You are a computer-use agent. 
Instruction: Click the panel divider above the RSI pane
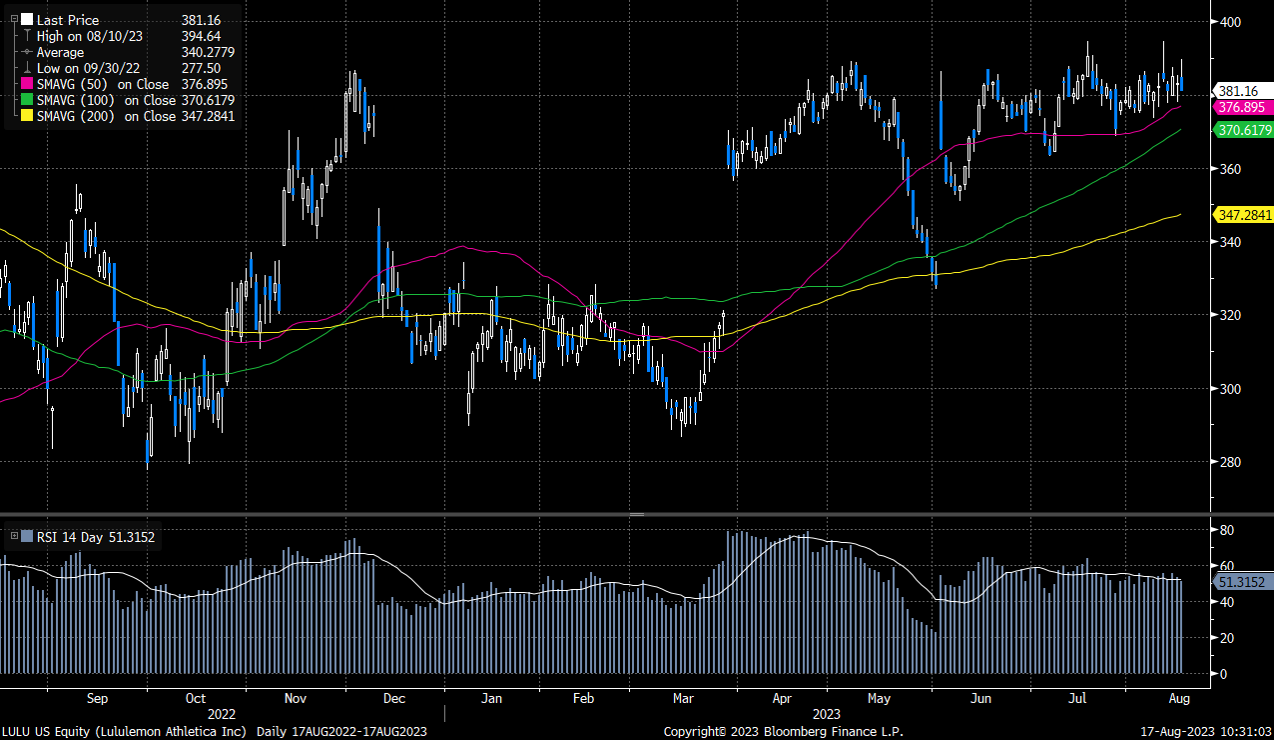click(x=636, y=514)
